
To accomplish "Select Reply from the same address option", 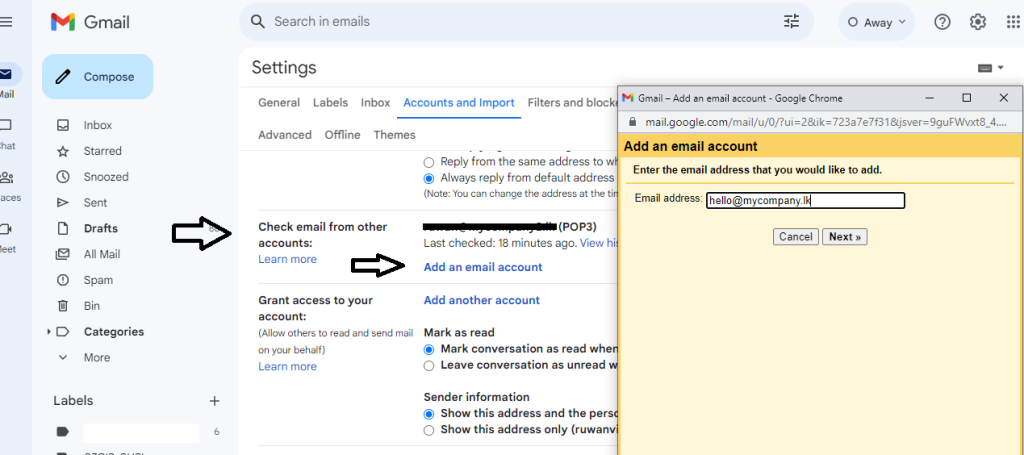I will (428, 162).
